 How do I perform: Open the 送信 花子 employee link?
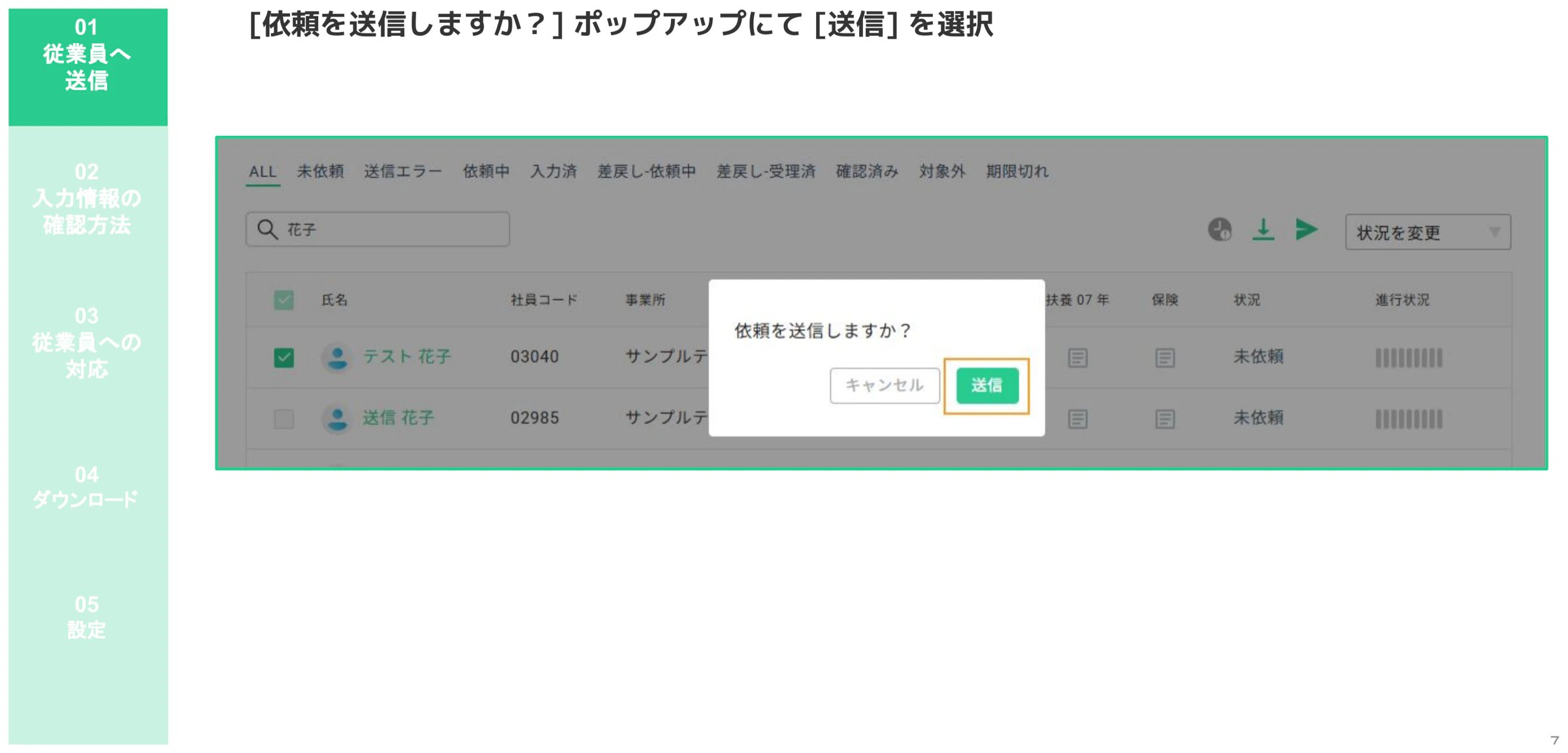[x=399, y=418]
